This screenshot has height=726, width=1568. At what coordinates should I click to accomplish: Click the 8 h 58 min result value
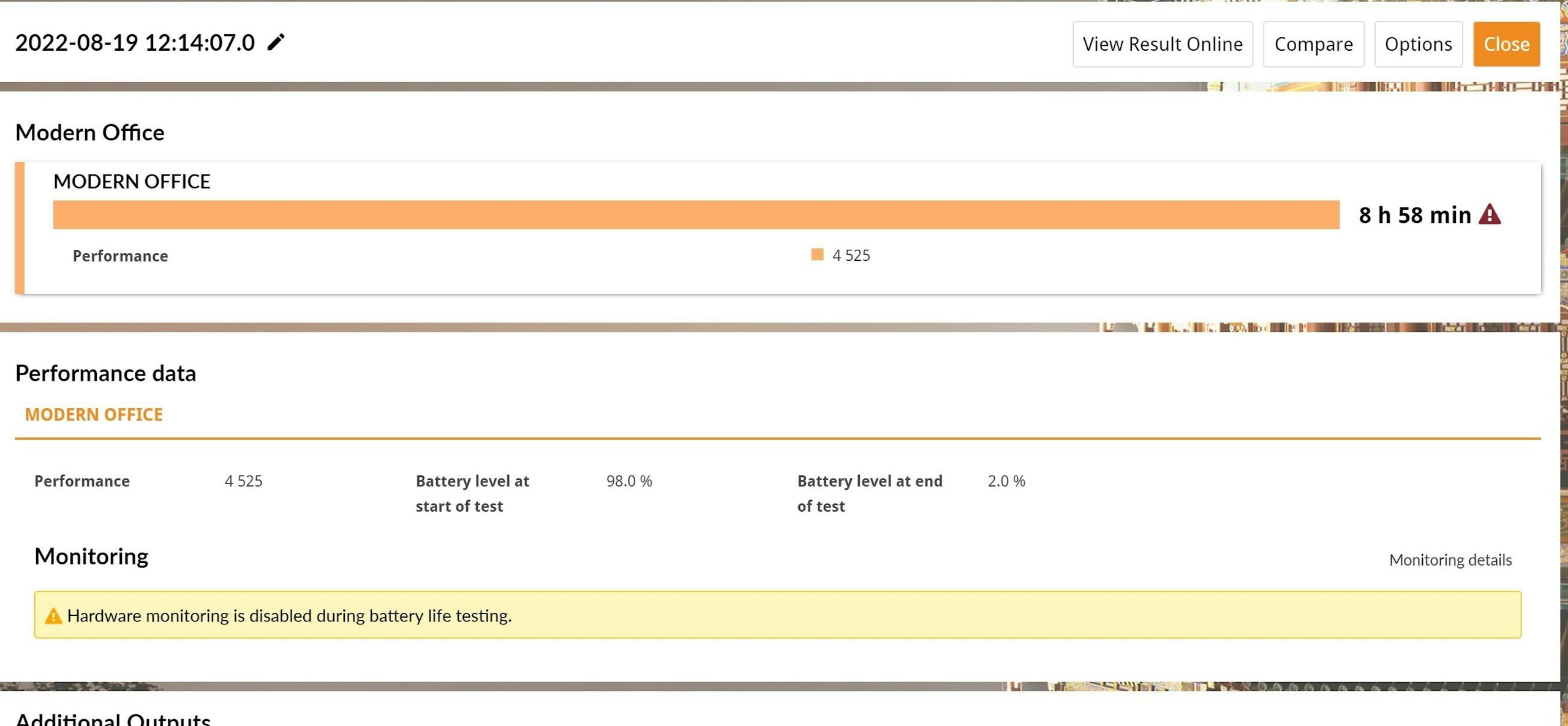pos(1415,215)
